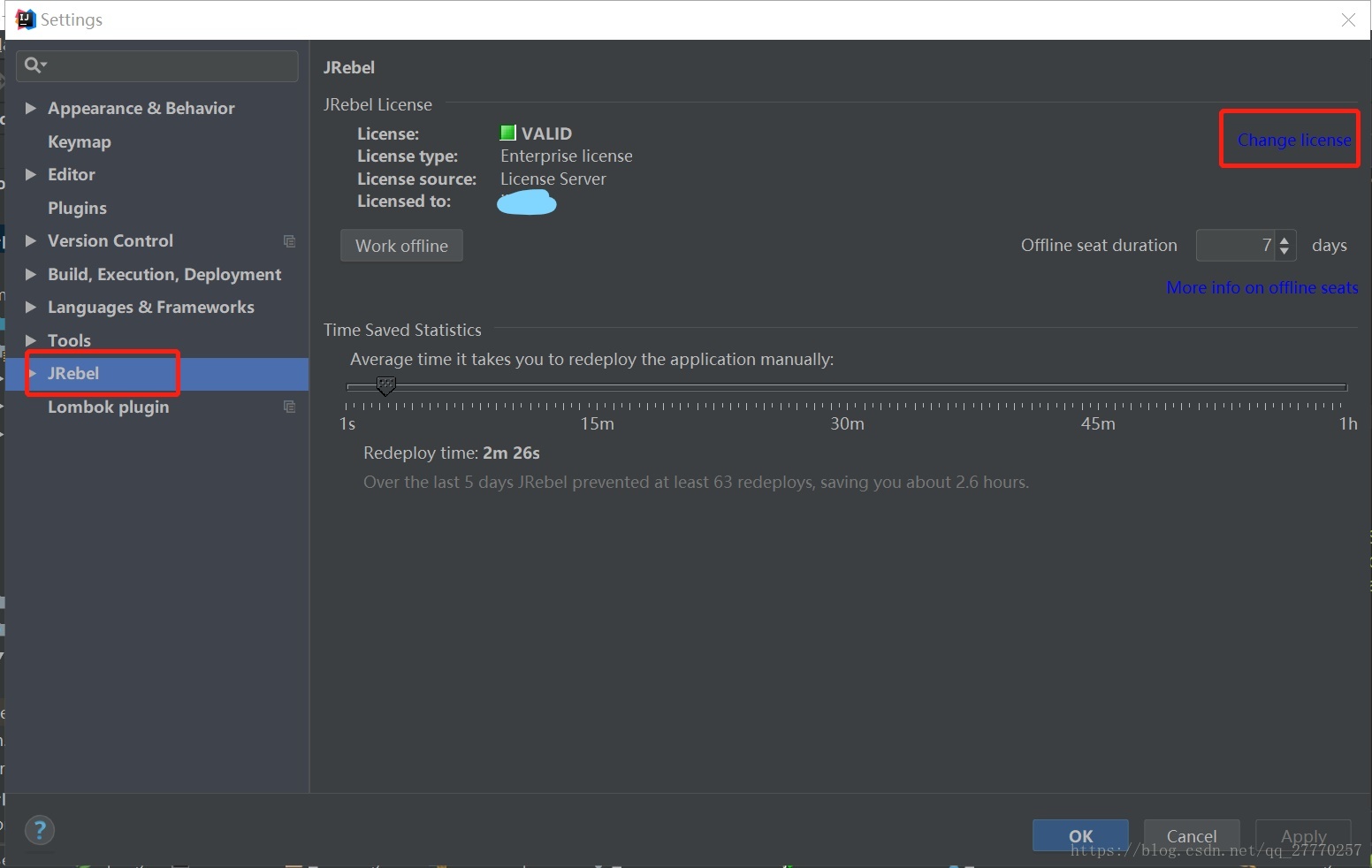1372x868 pixels.
Task: Click slider track near 45m mark
Action: tap(1097, 387)
